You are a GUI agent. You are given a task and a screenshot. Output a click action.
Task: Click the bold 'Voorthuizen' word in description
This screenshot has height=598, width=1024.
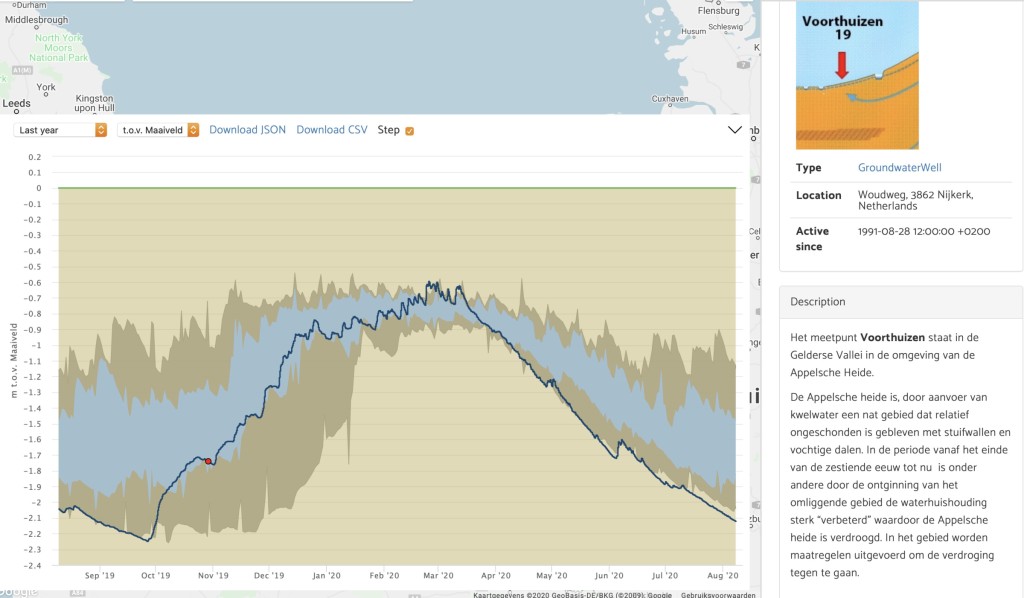[892, 338]
